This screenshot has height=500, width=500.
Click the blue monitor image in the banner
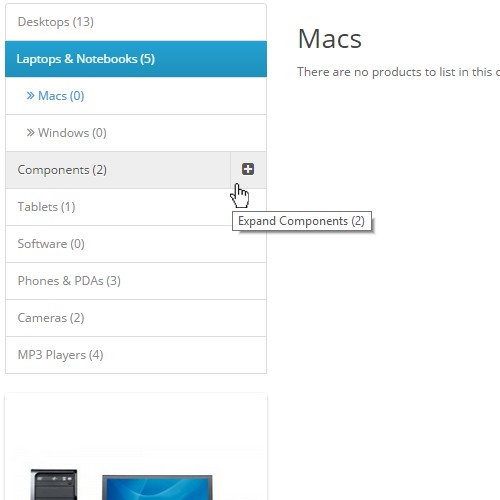[157, 487]
